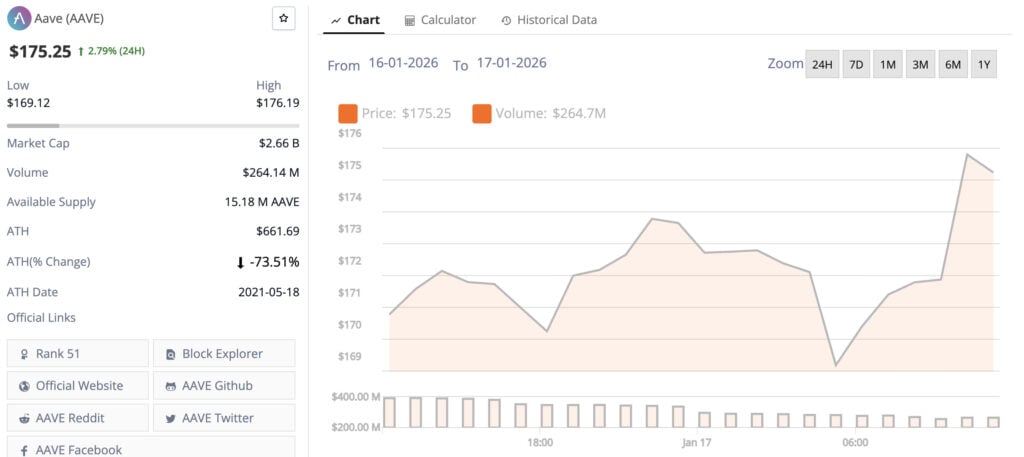Set zoom range to 7D
Image resolution: width=1024 pixels, height=457 pixels.
coord(856,65)
